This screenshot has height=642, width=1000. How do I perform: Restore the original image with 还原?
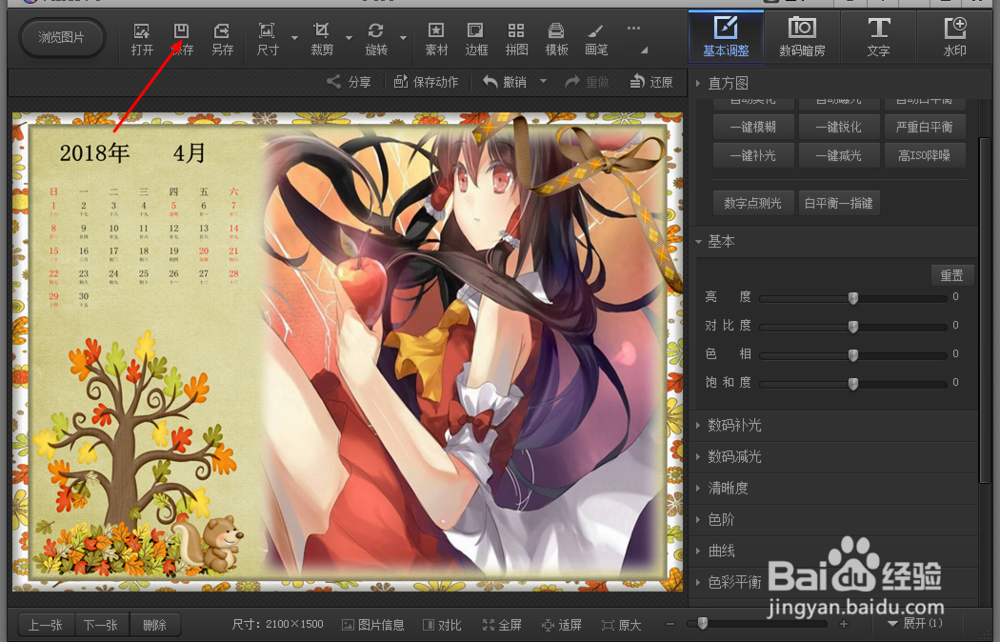tap(651, 82)
